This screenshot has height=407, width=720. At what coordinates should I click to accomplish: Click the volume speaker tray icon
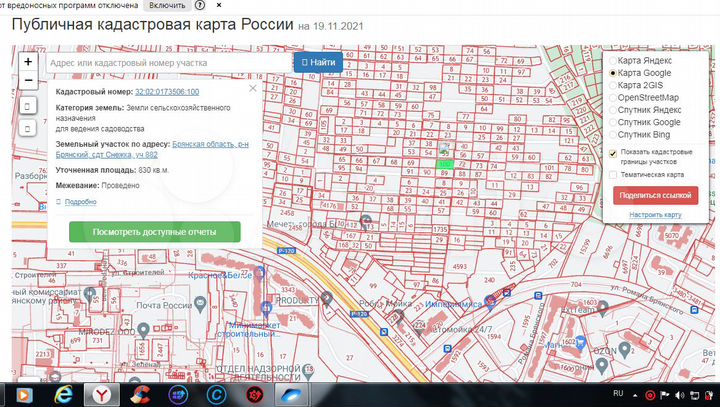pyautogui.click(x=680, y=395)
